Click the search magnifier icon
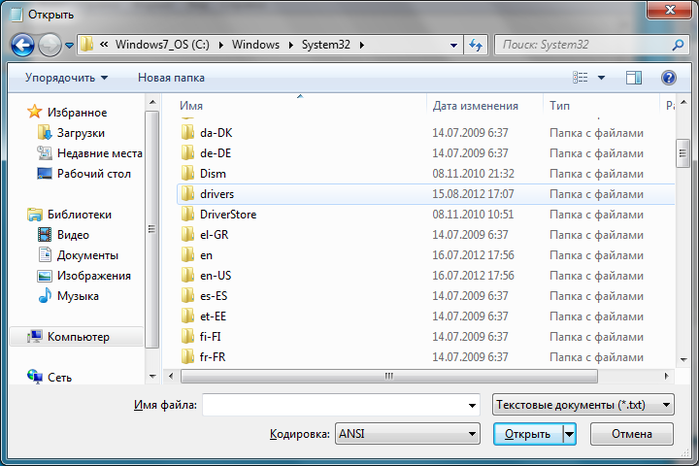The width and height of the screenshot is (699, 466). 678,45
